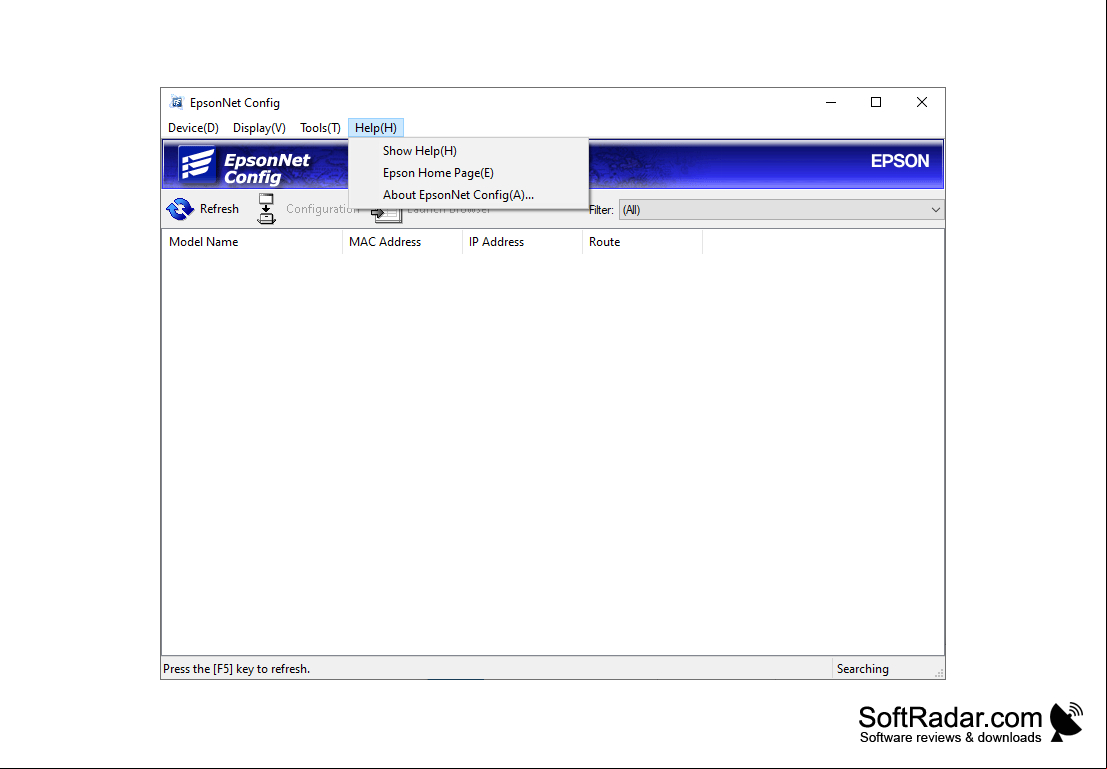The image size is (1107, 769).
Task: Sort by the IP Address column header
Action: point(522,242)
